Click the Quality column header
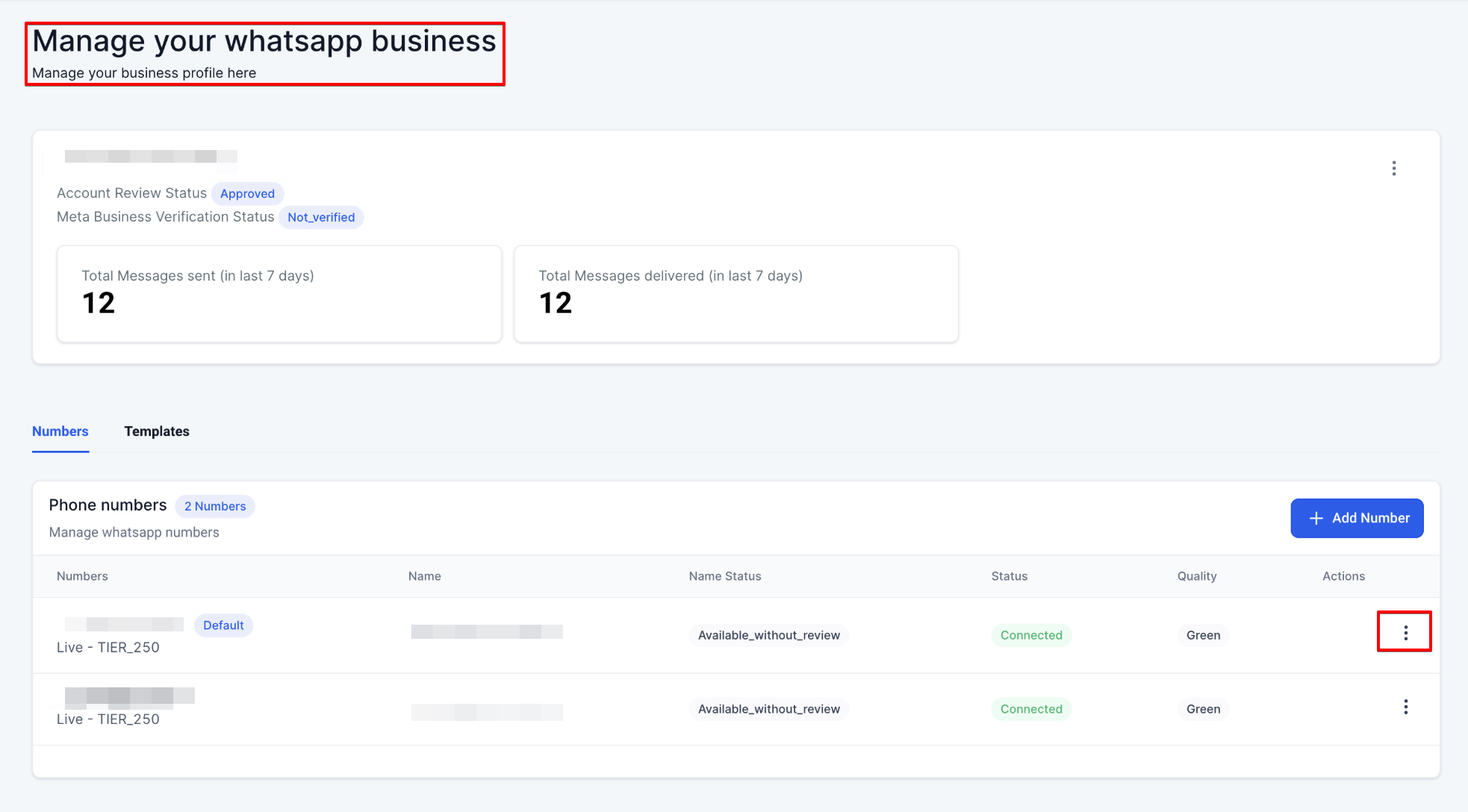 coord(1197,576)
